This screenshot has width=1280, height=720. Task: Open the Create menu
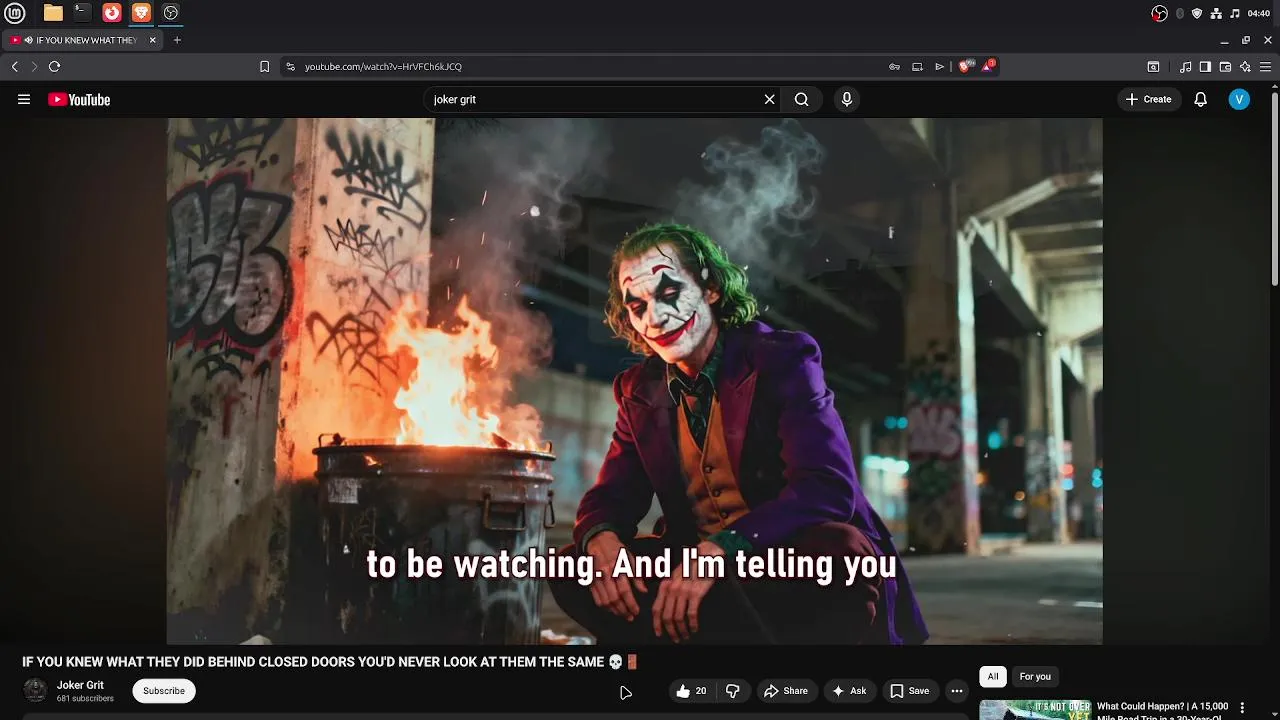tap(1148, 99)
